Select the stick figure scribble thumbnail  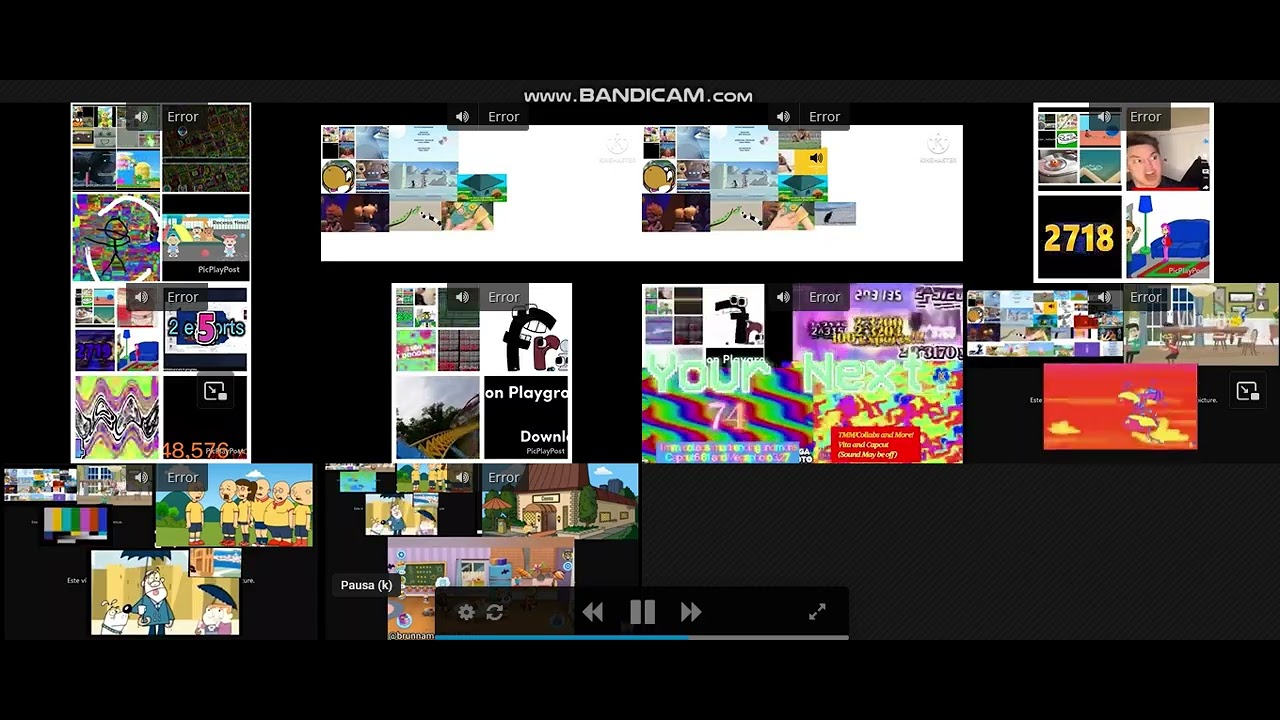click(x=116, y=238)
